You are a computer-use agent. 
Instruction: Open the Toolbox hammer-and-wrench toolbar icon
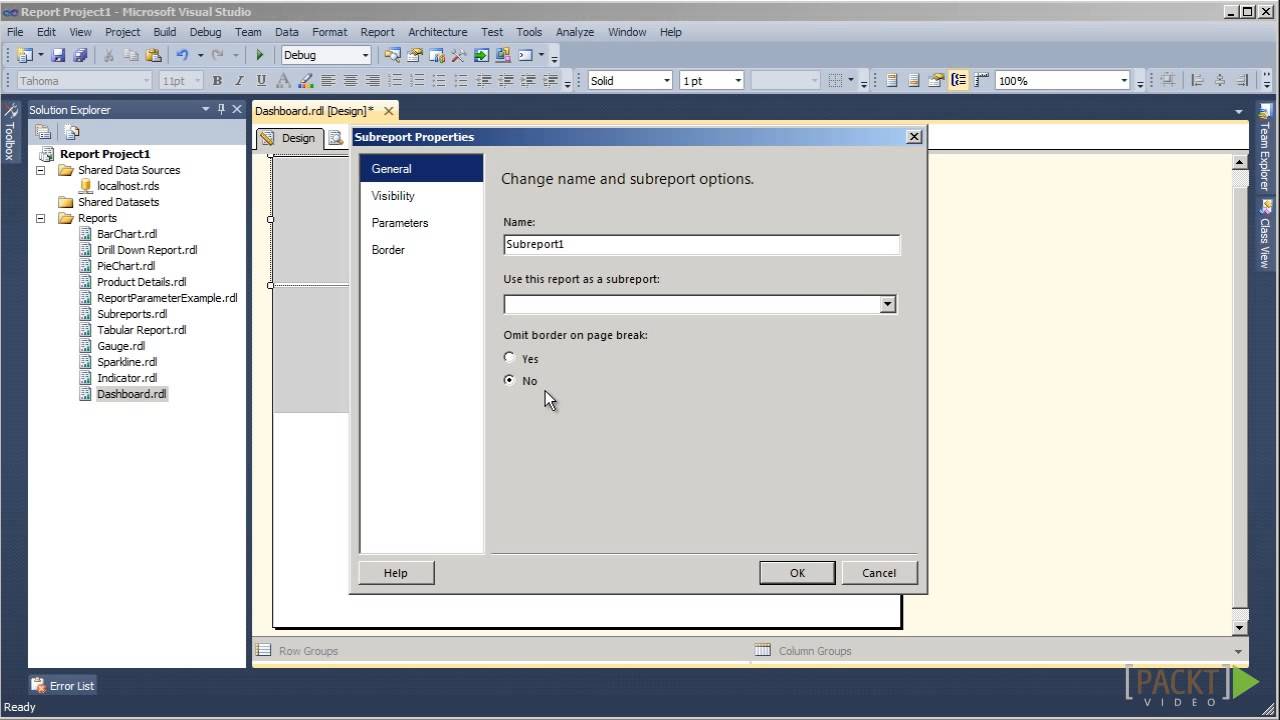coord(459,56)
